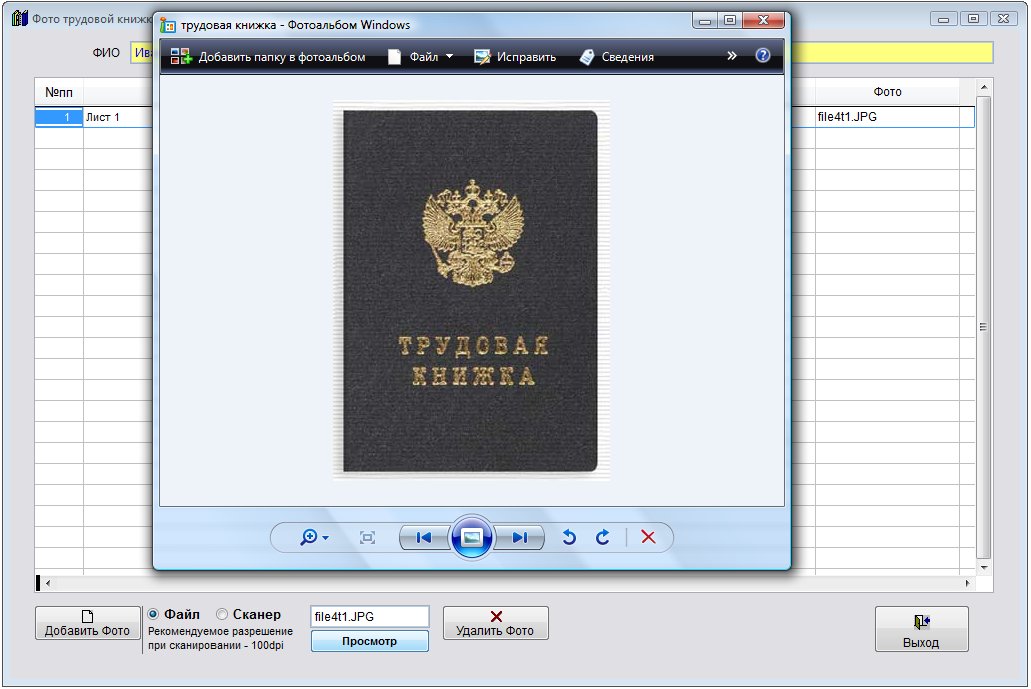Click the Просмотр button
This screenshot has width=1031, height=689.
click(x=370, y=641)
